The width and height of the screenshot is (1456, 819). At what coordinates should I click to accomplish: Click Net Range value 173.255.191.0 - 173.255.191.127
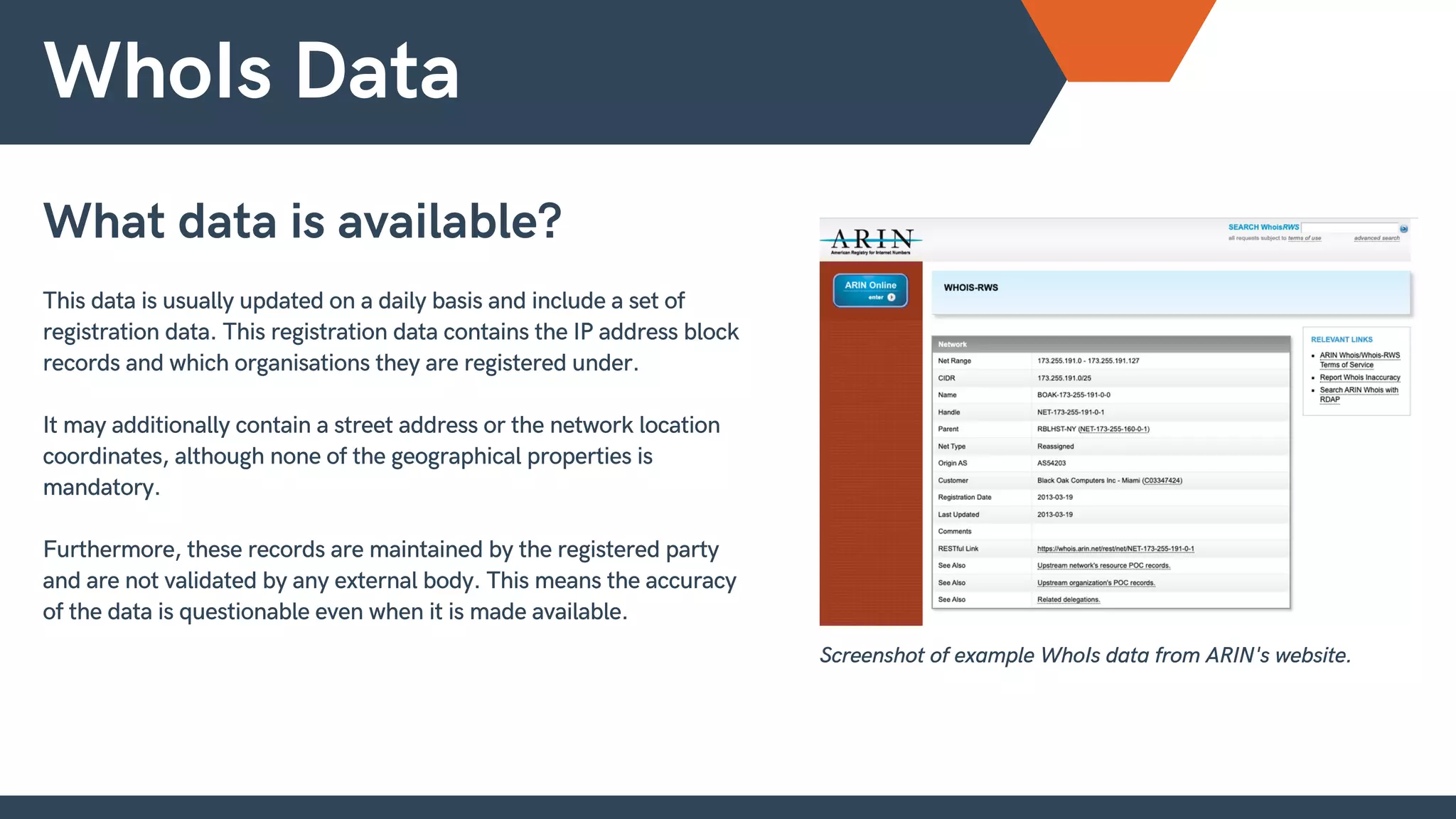tap(1088, 361)
